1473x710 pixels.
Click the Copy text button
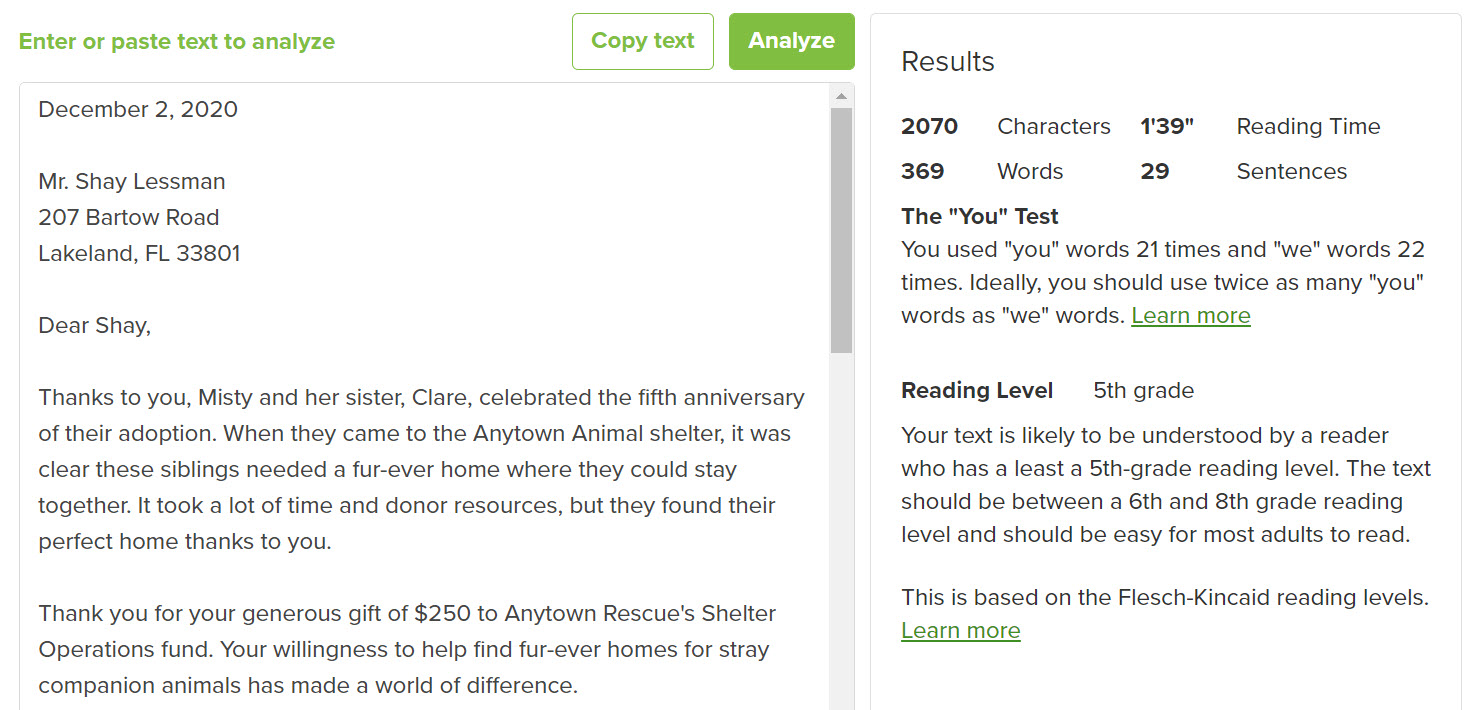tap(642, 41)
